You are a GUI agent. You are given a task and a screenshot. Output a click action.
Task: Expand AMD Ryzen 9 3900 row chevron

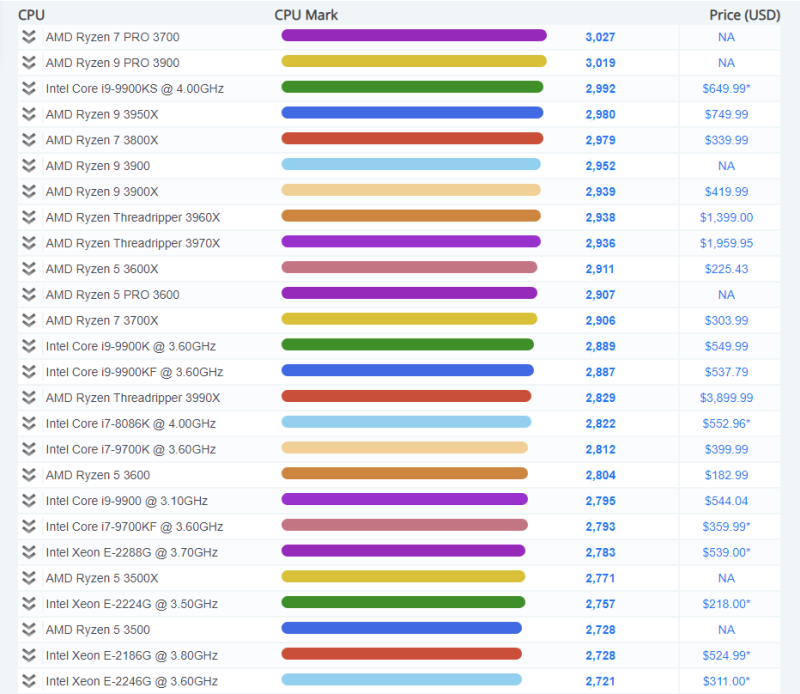29,166
